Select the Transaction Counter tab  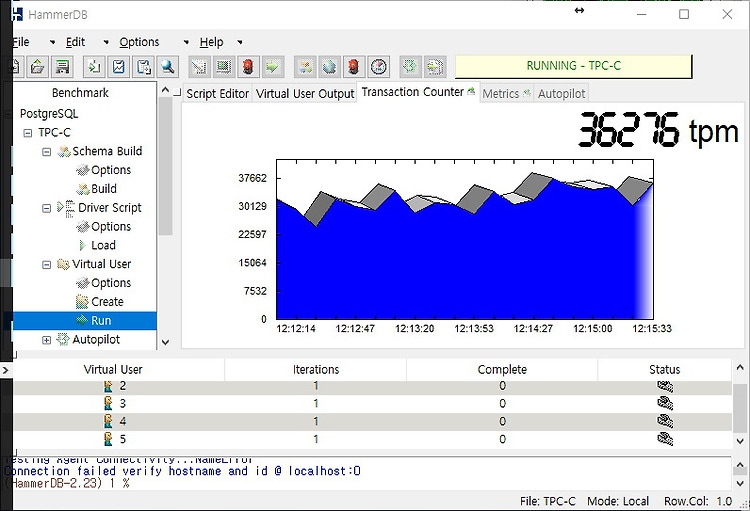(418, 92)
